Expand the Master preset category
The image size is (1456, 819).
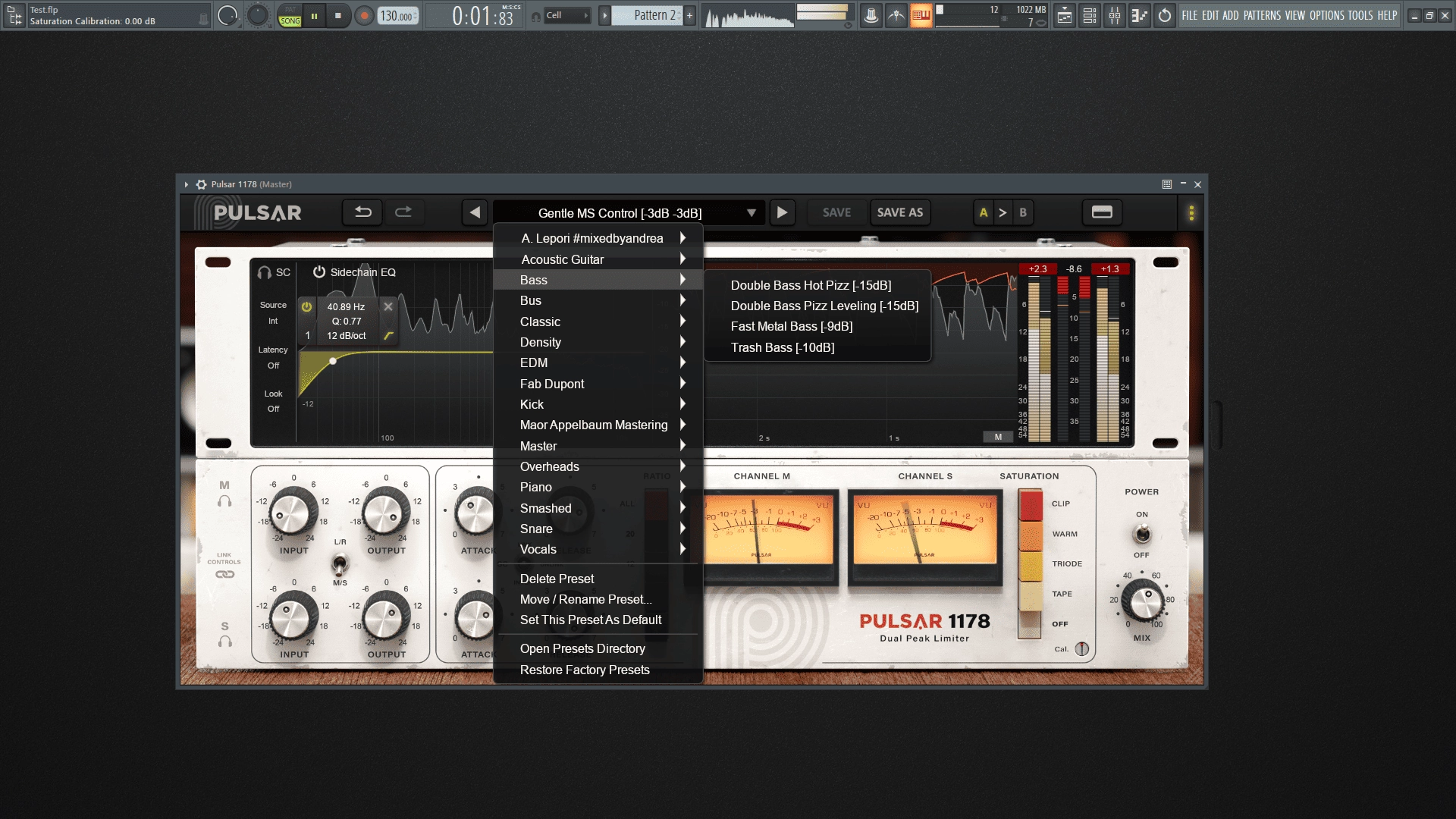pos(598,446)
